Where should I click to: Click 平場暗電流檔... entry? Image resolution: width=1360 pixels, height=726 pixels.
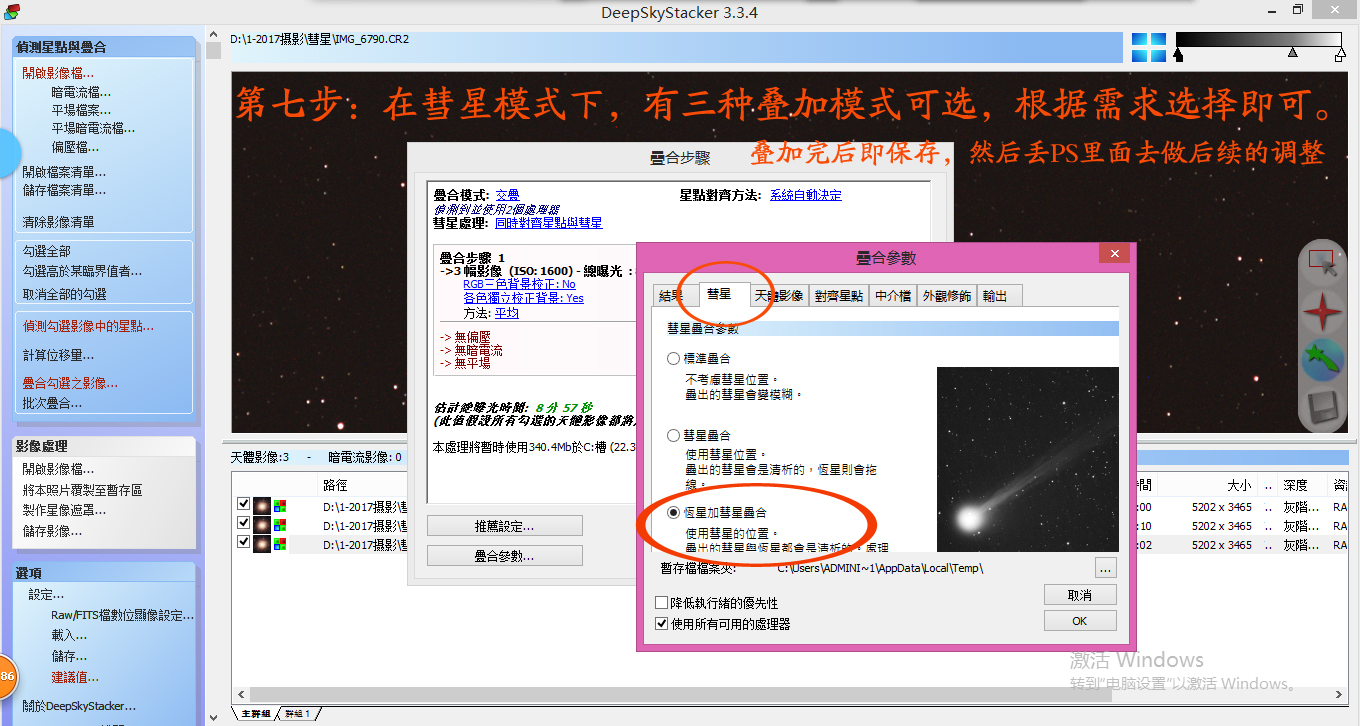click(x=93, y=128)
